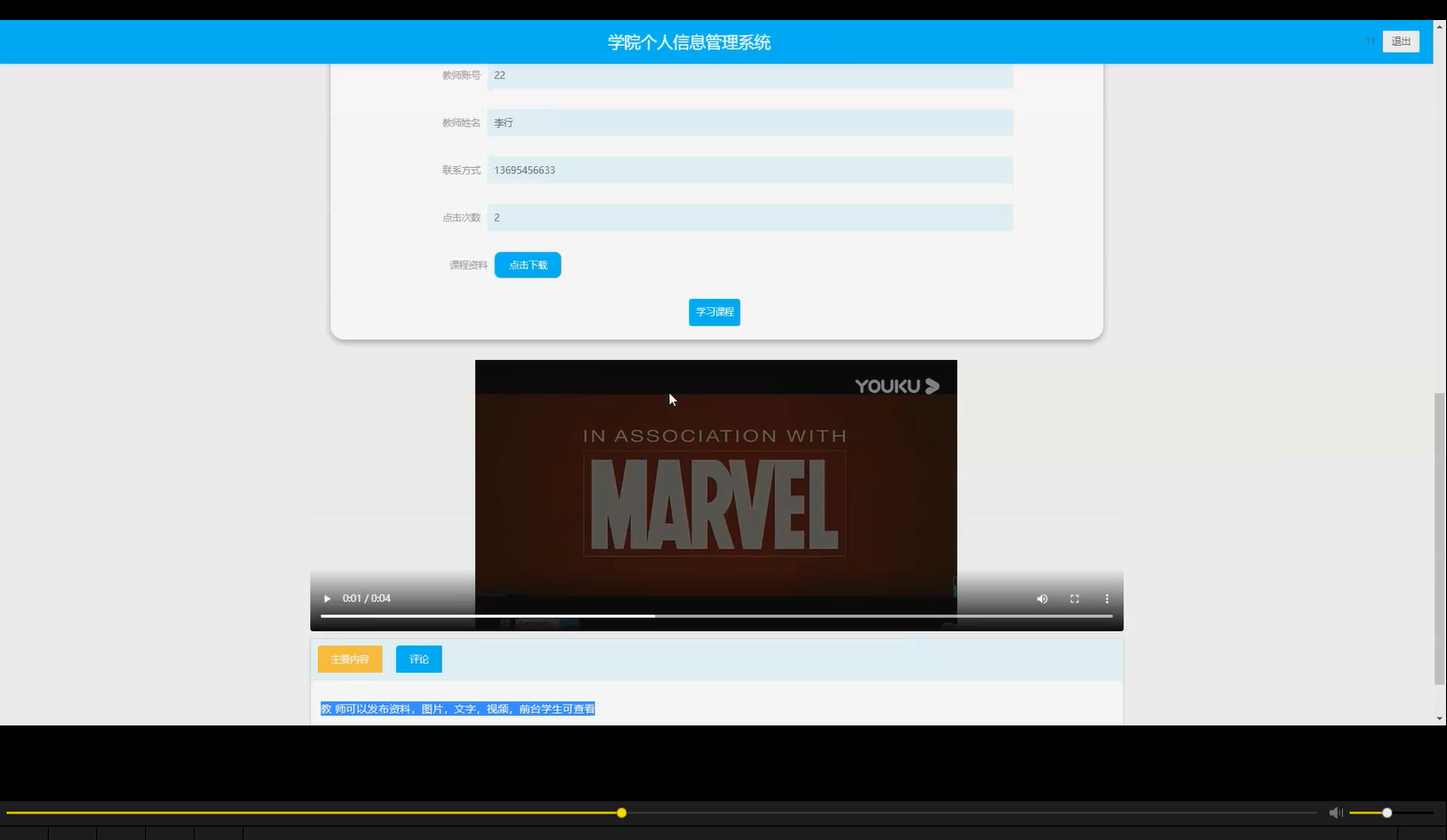
Task: Click the 退出 logout button
Action: tap(1400, 42)
